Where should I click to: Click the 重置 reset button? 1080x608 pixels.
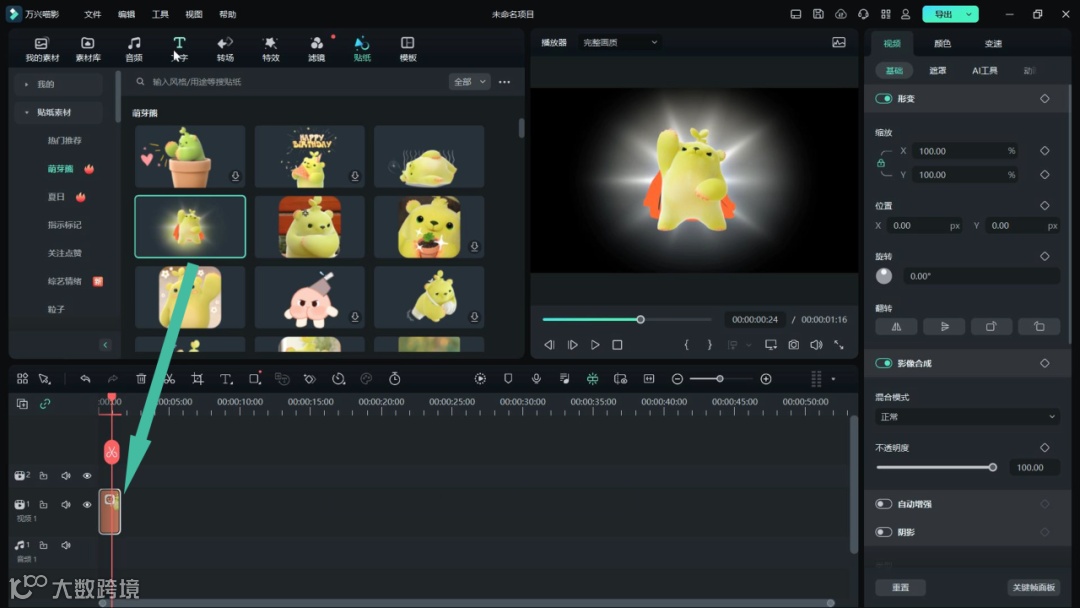click(900, 587)
